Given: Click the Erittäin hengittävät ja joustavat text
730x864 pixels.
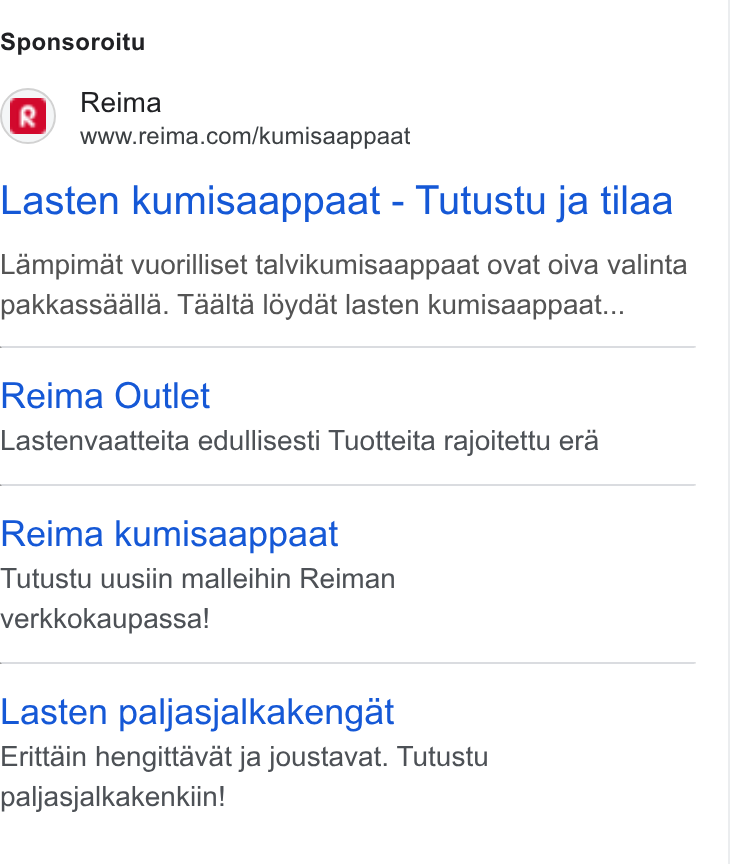Looking at the screenshot, I should tap(194, 757).
